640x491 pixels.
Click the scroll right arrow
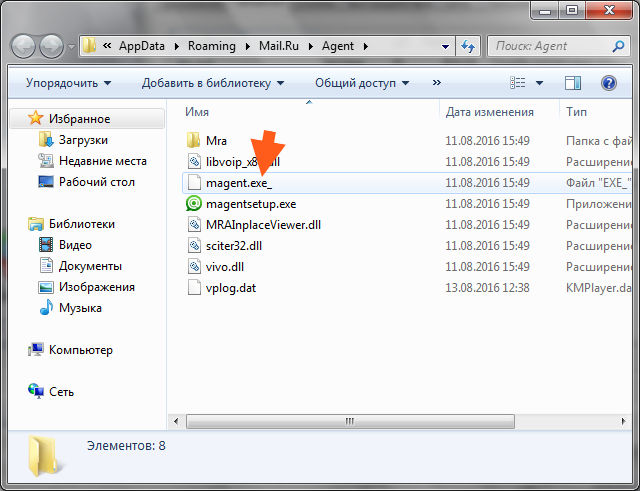tap(623, 421)
